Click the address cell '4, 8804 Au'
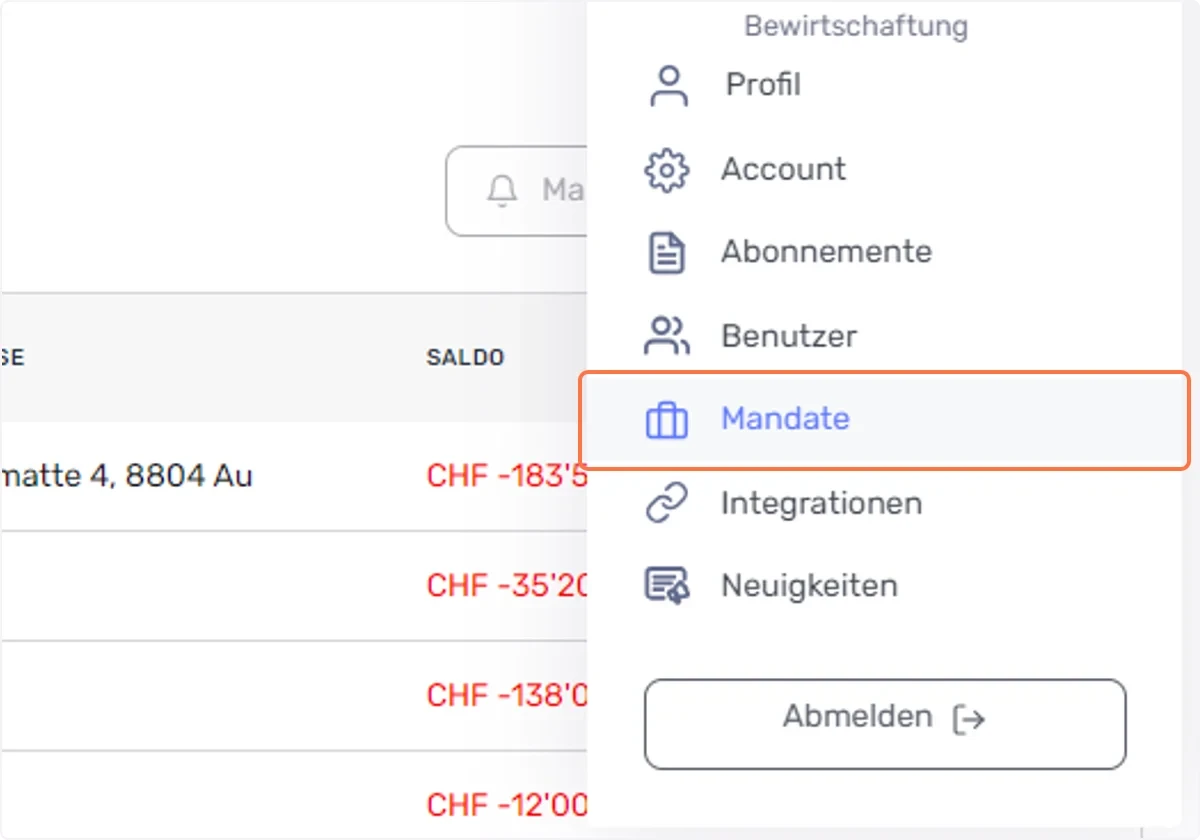Viewport: 1200px width, 840px height. coord(126,476)
